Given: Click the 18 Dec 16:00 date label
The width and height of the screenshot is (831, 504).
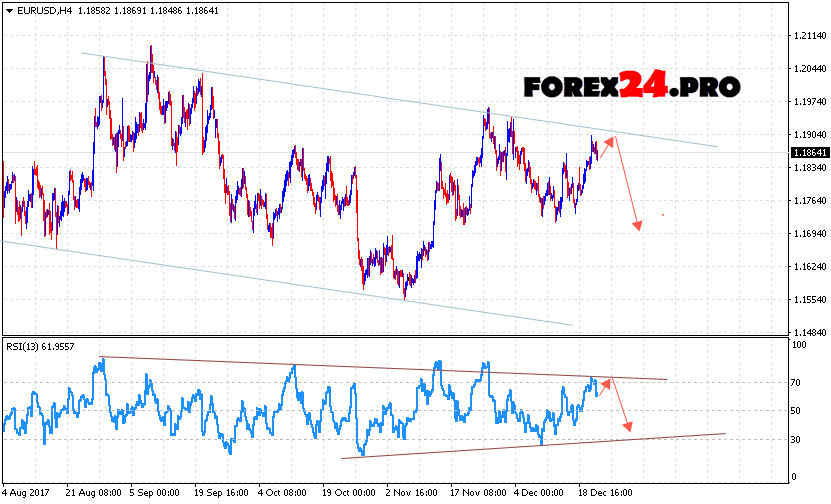Looking at the screenshot, I should (x=602, y=493).
